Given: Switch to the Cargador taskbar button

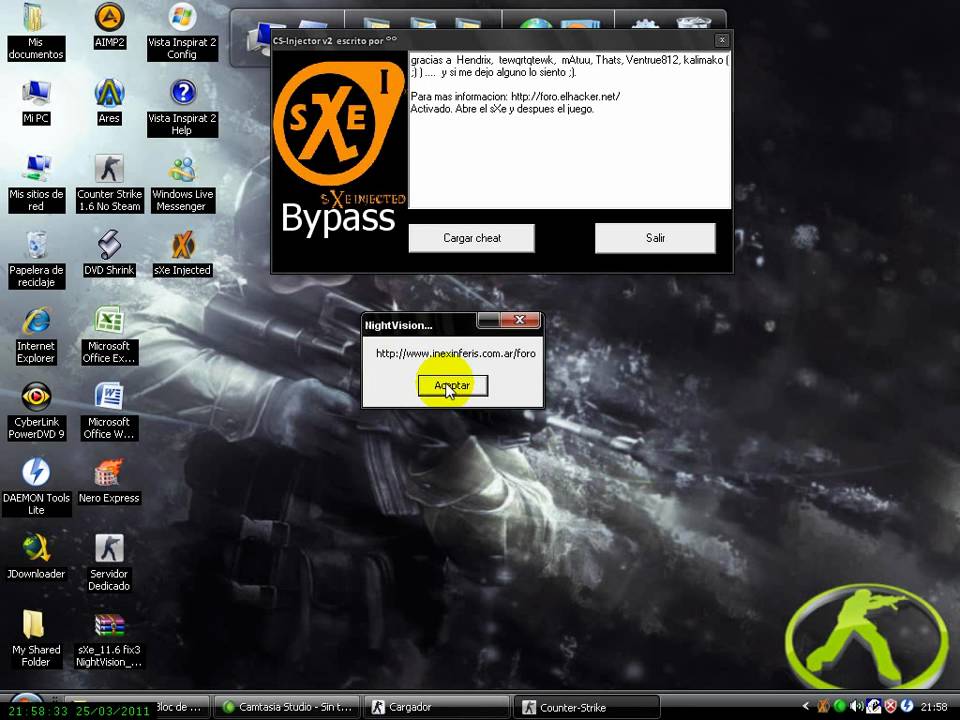Looking at the screenshot, I should (436, 707).
